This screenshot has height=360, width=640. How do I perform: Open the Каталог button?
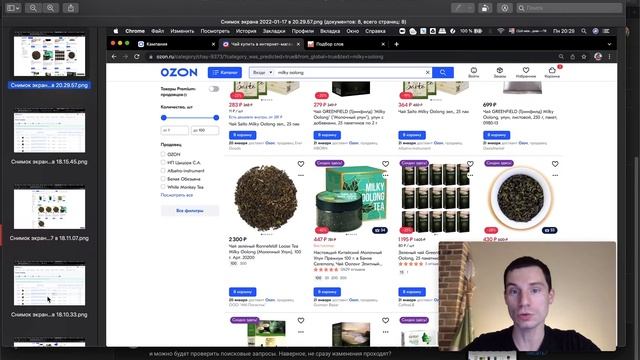click(x=225, y=72)
